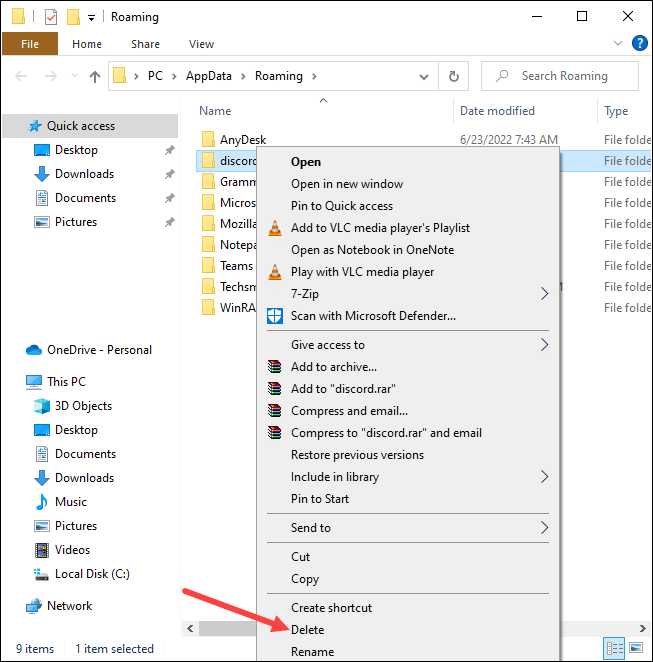
Task: Switch to Details view icon in status bar
Action: pyautogui.click(x=614, y=648)
